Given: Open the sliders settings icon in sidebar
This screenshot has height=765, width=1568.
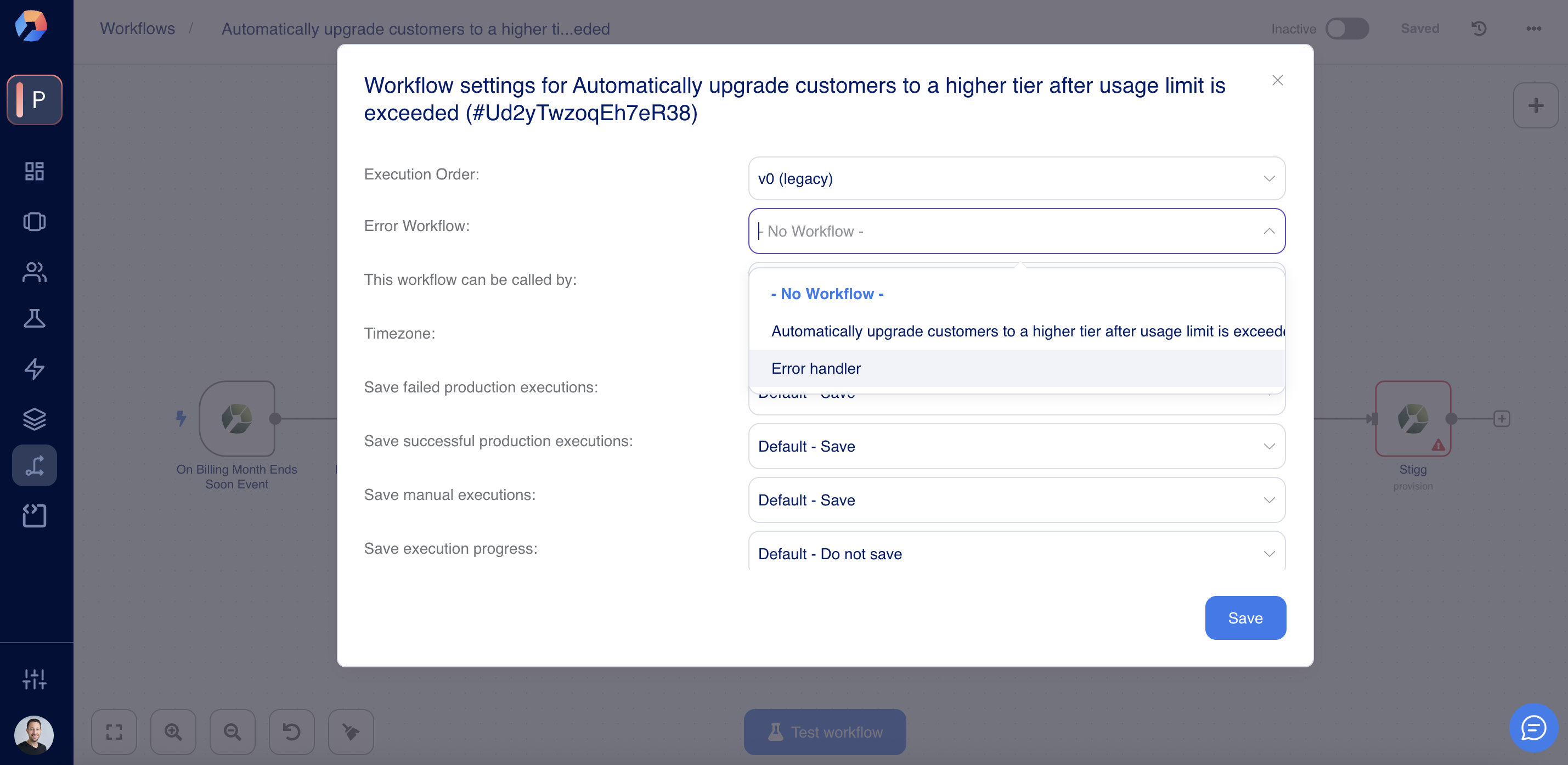Looking at the screenshot, I should point(35,679).
